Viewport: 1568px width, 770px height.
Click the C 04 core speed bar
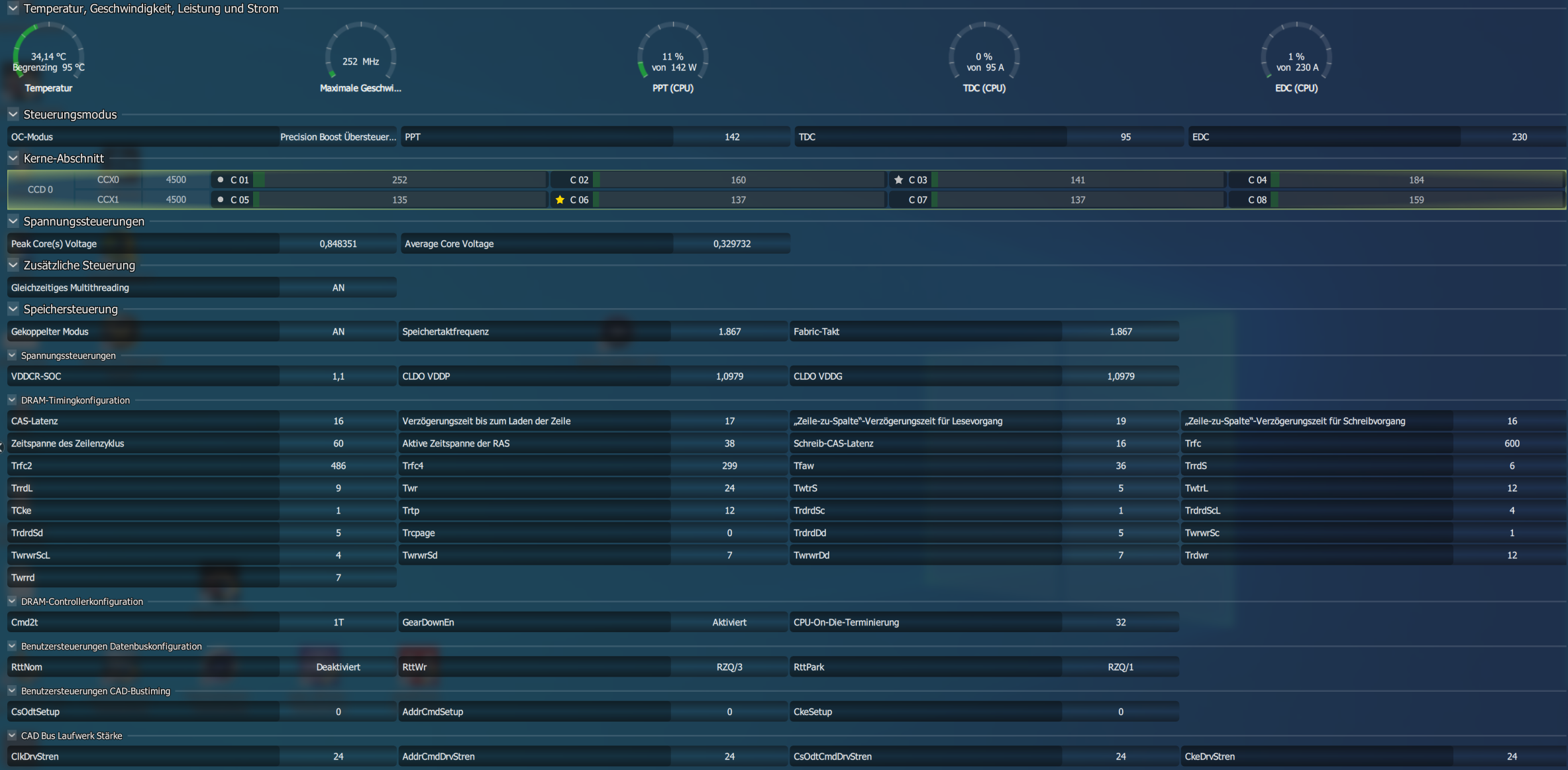(1416, 180)
